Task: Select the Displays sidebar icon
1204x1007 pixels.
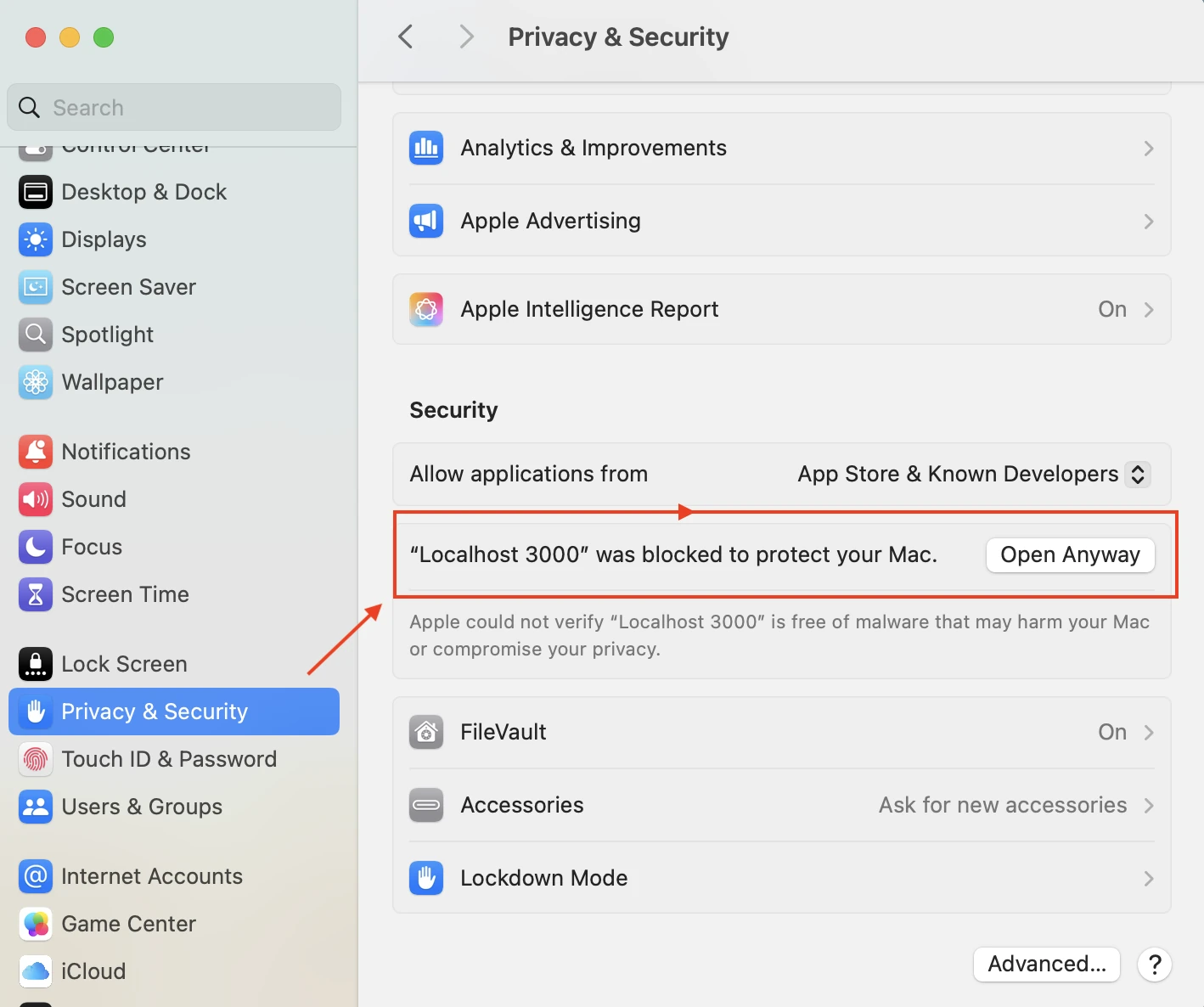Action: pos(35,239)
